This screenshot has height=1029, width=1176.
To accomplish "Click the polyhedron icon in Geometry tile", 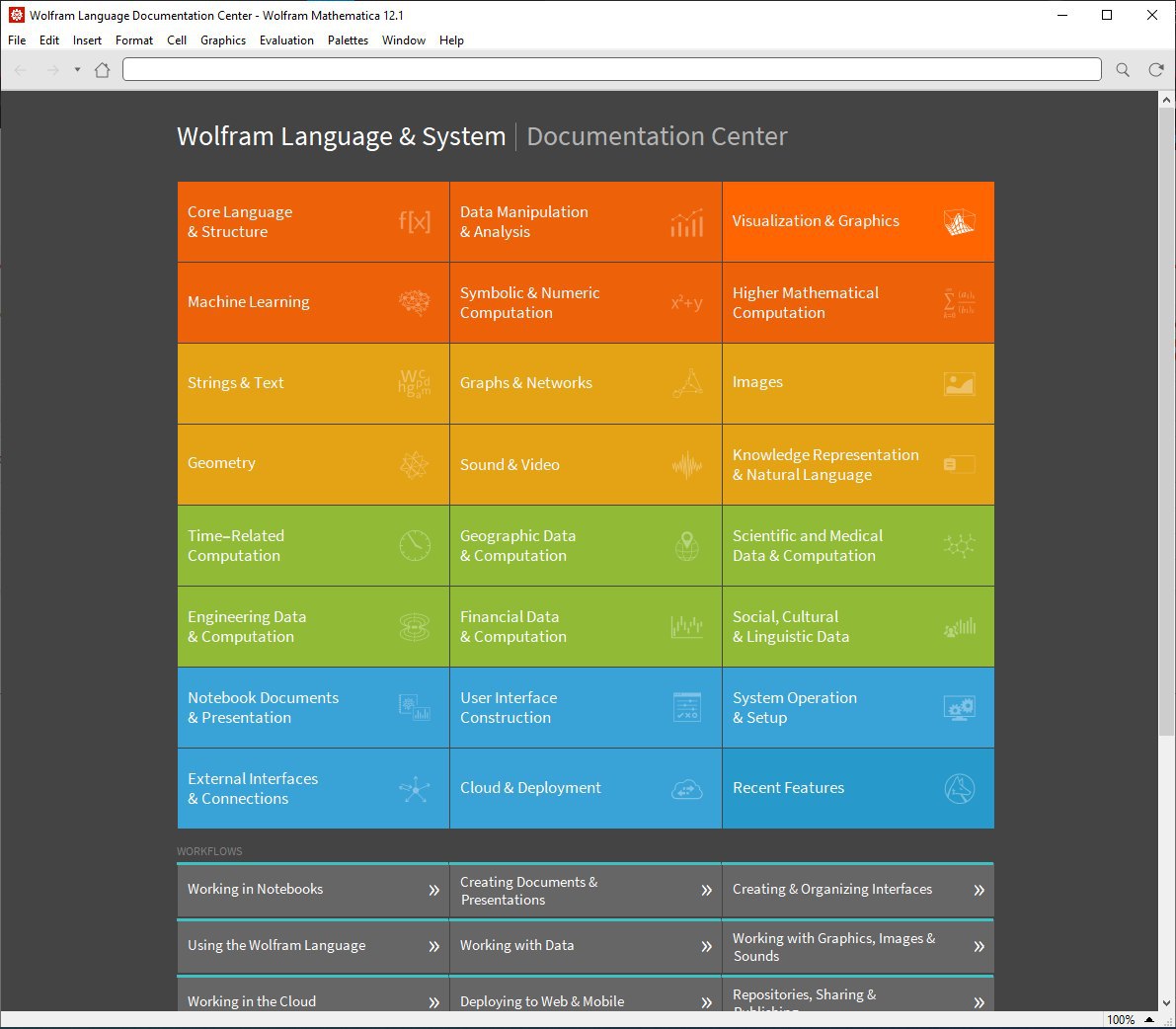I will [414, 465].
